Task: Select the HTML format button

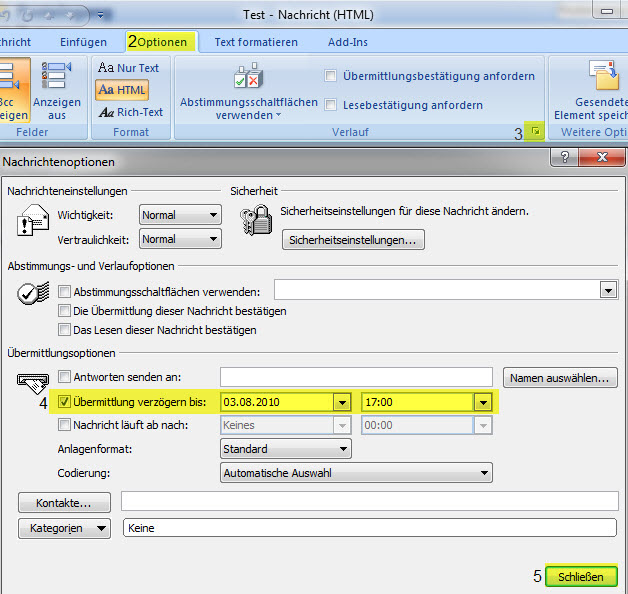Action: click(x=122, y=90)
